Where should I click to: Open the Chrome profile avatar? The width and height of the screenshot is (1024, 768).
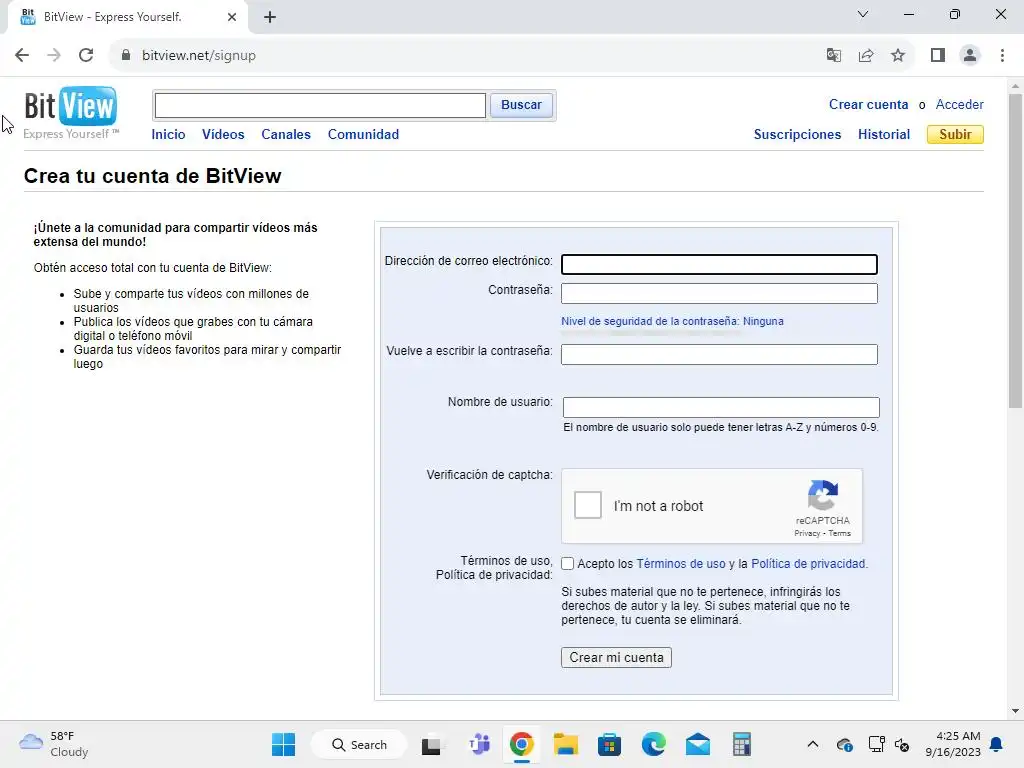click(970, 55)
